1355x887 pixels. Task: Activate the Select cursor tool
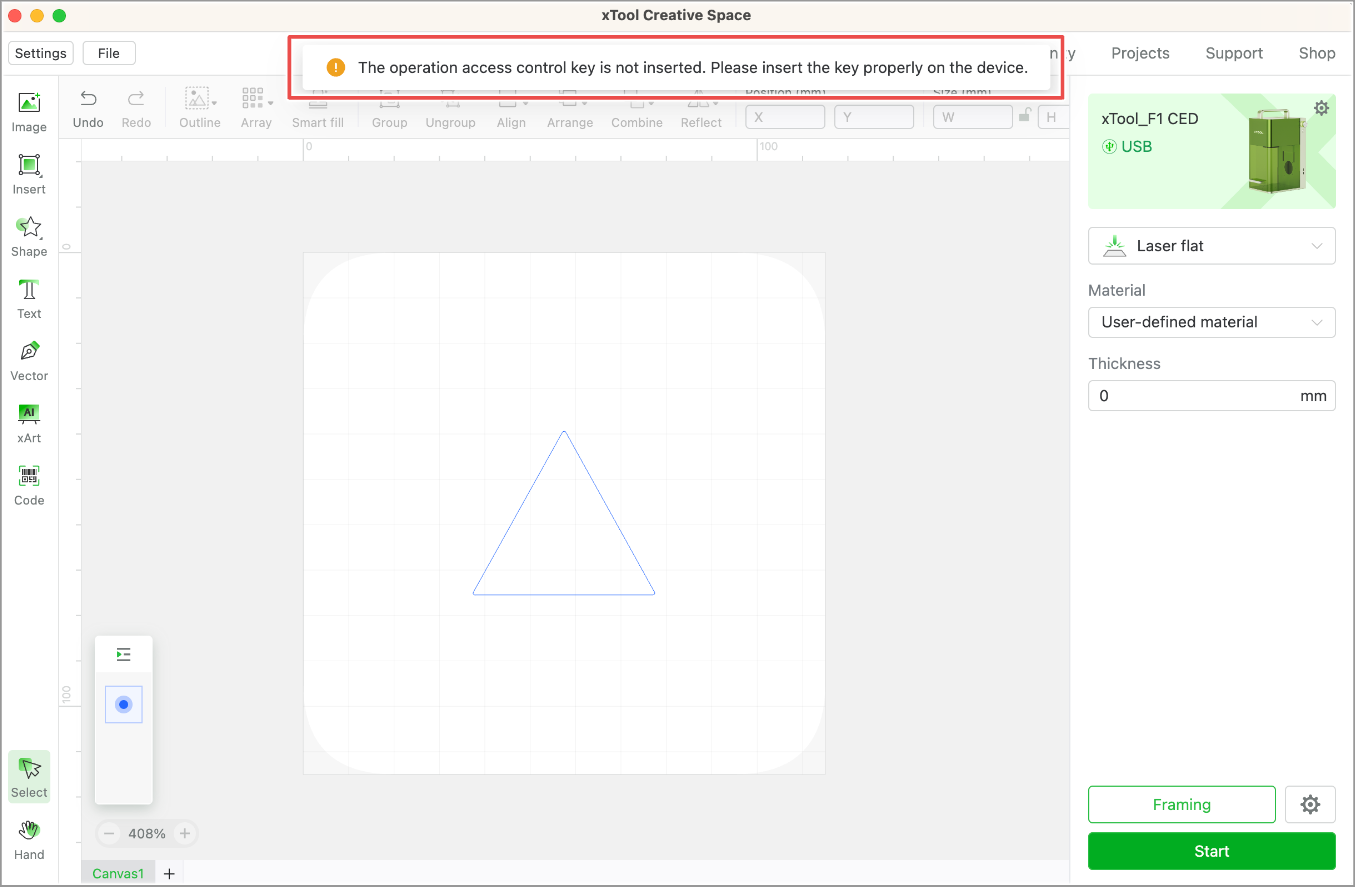[x=29, y=777]
